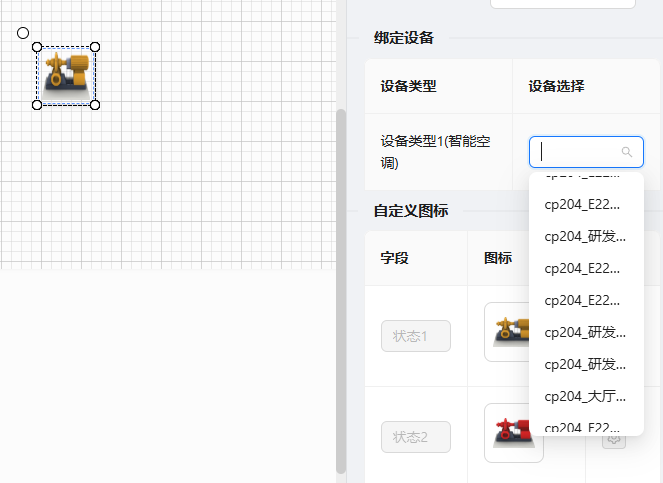Click the 字段 column header
The height and width of the screenshot is (483, 663).
coord(395,258)
